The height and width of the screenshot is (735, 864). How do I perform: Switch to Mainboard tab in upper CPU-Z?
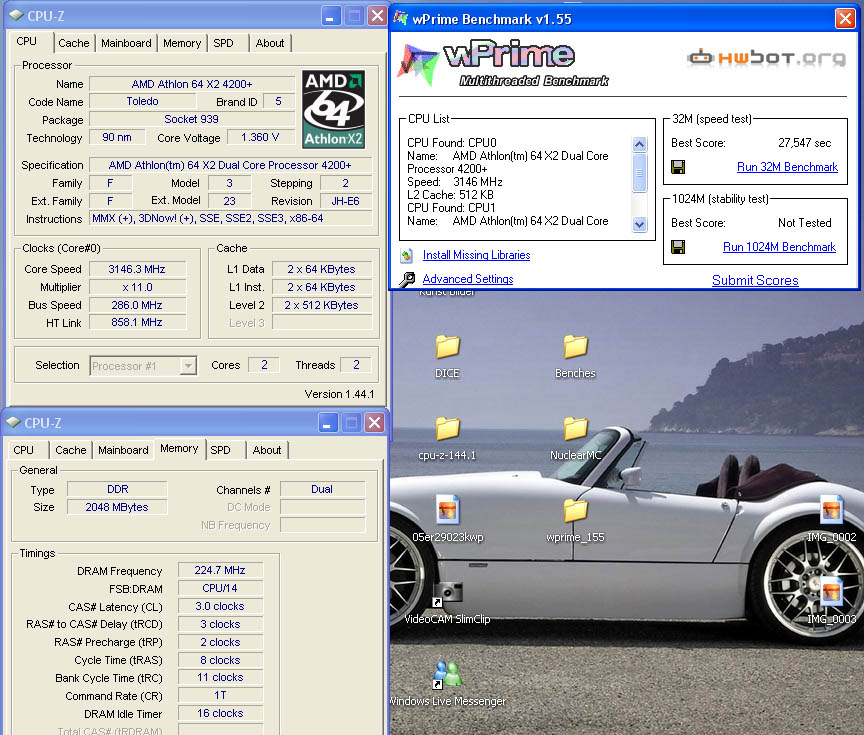click(126, 43)
